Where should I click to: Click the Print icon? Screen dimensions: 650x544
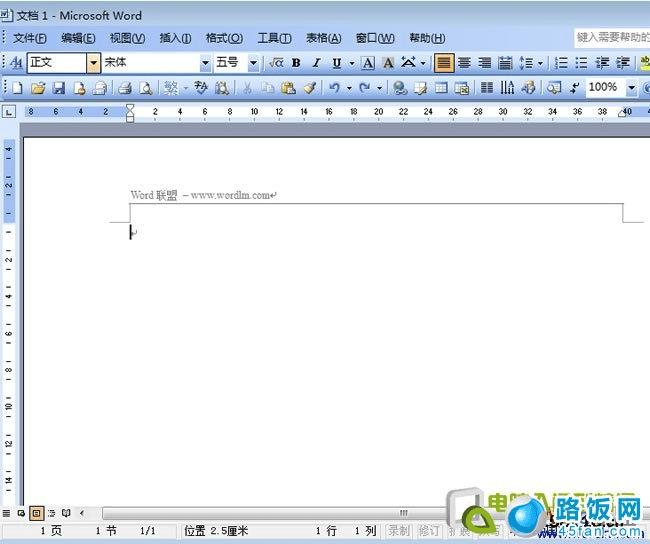pos(125,88)
